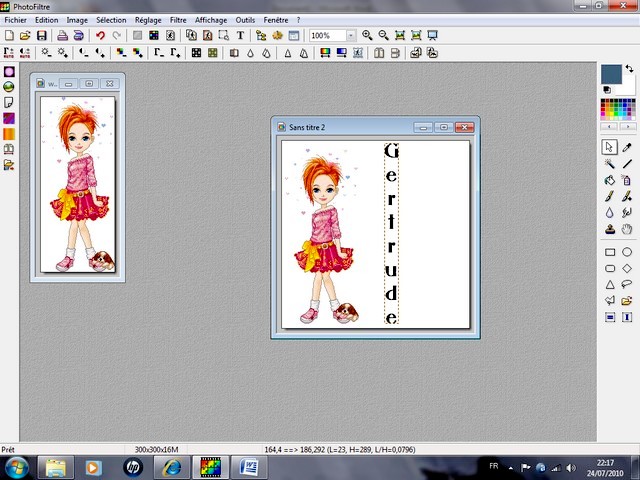Choose the Lasso selection shape
The width and height of the screenshot is (640, 480).
coord(627,284)
